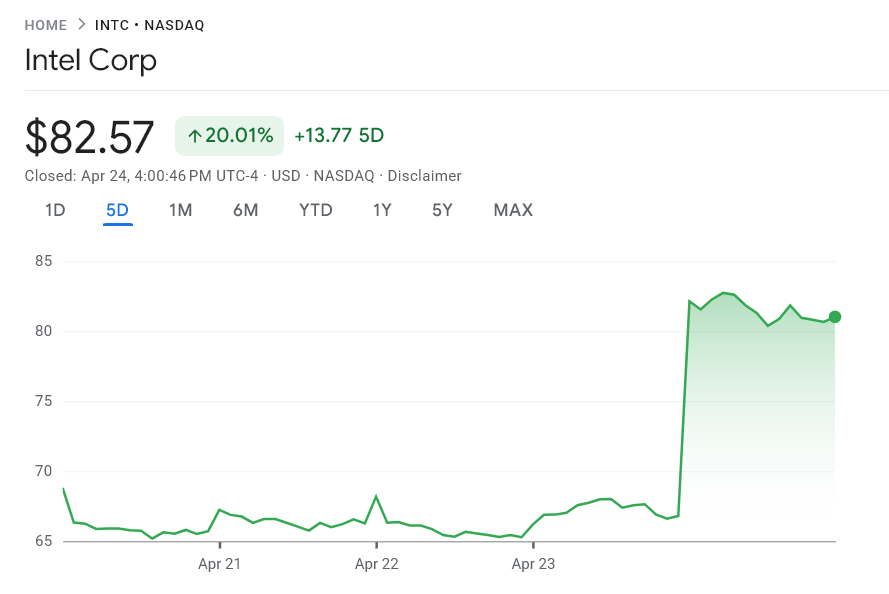Click the INTC NASDAQ breadcrumb entry

click(x=148, y=24)
